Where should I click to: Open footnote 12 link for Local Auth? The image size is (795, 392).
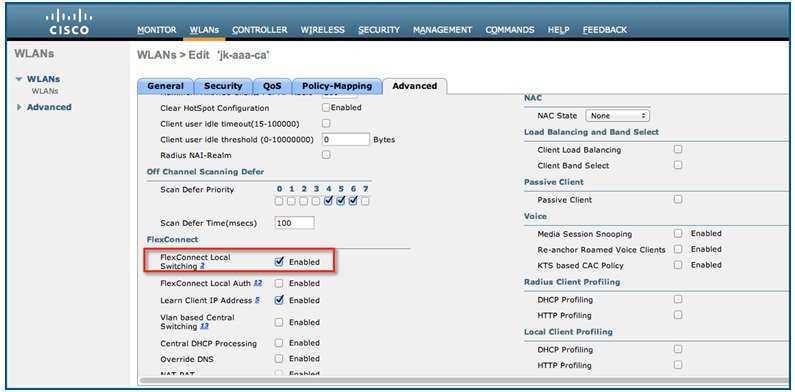(x=258, y=283)
